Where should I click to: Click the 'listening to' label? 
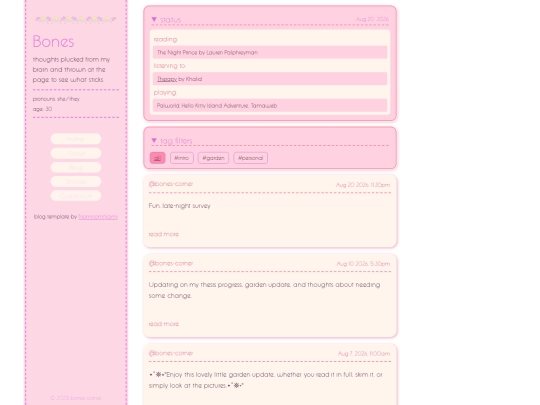pos(169,66)
